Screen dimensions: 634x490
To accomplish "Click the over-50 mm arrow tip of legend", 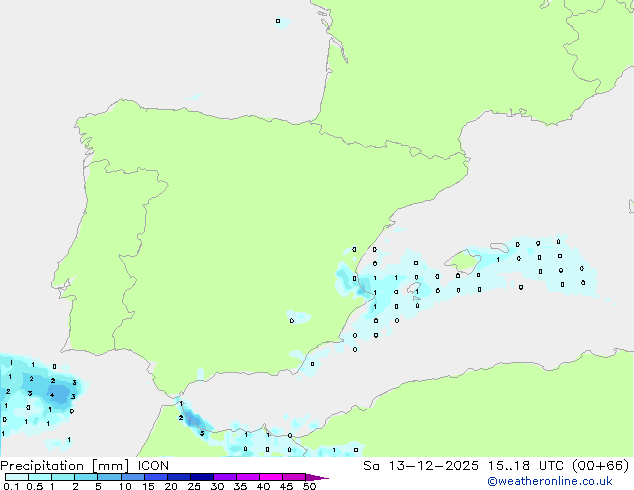I will coord(317,477).
